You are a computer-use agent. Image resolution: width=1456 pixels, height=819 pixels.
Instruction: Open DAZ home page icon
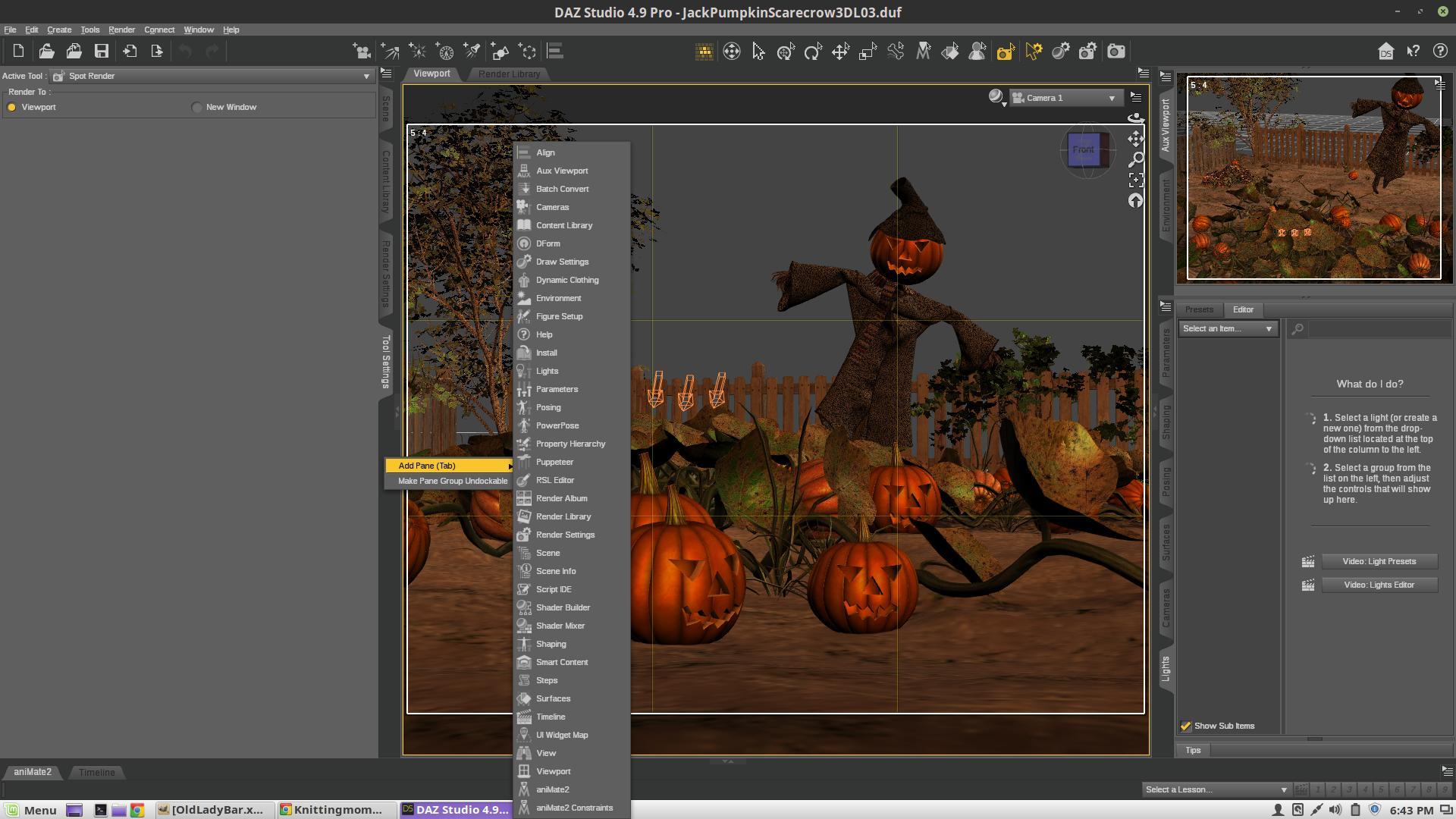[x=1385, y=52]
